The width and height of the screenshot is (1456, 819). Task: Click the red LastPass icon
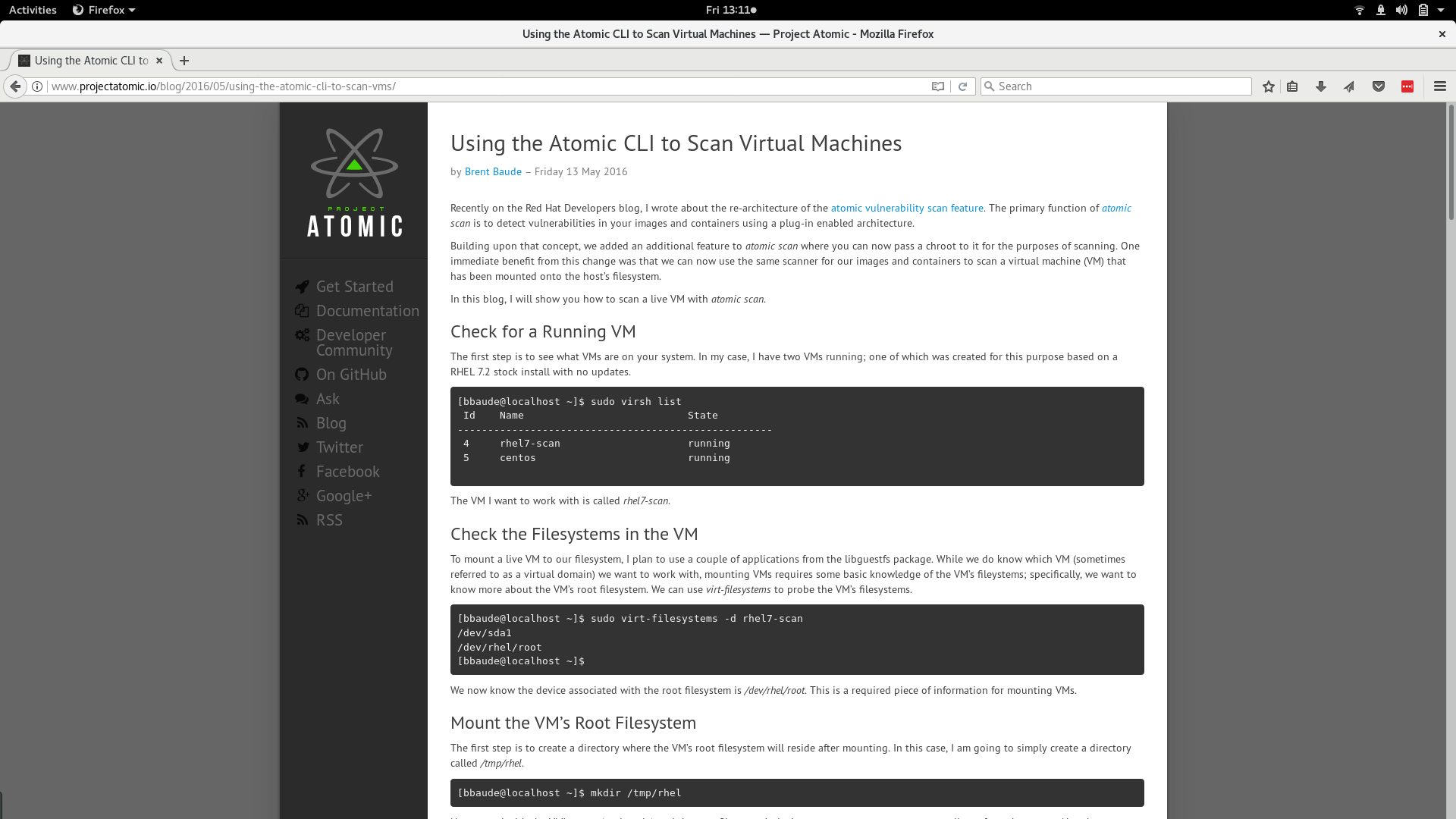1407,86
